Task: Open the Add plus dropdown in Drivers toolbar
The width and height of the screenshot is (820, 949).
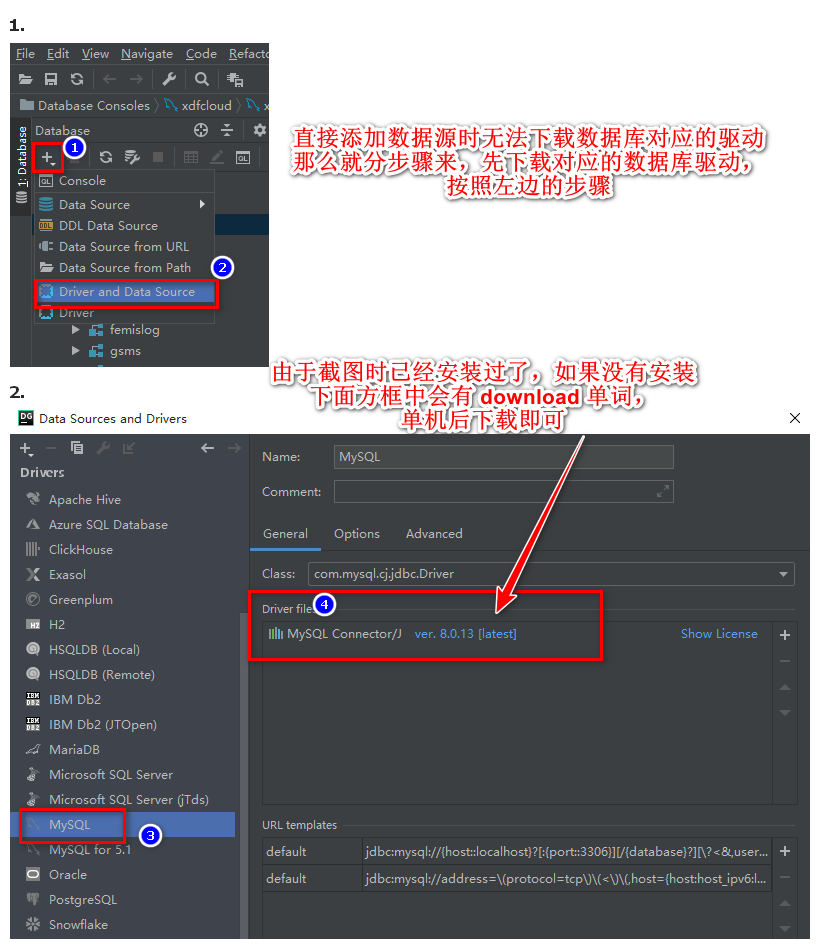Action: click(26, 448)
